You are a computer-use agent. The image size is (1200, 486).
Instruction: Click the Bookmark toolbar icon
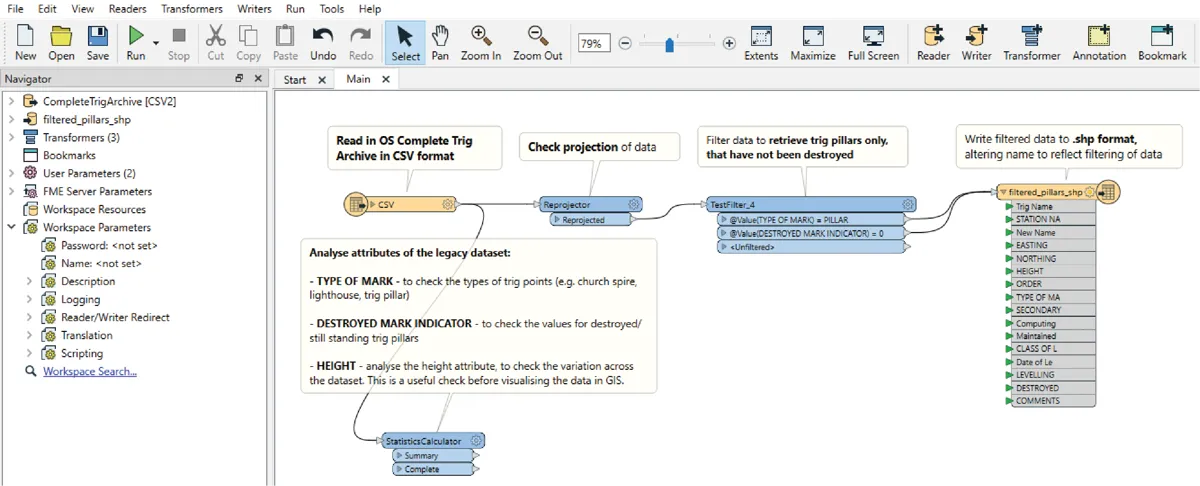click(x=1162, y=36)
